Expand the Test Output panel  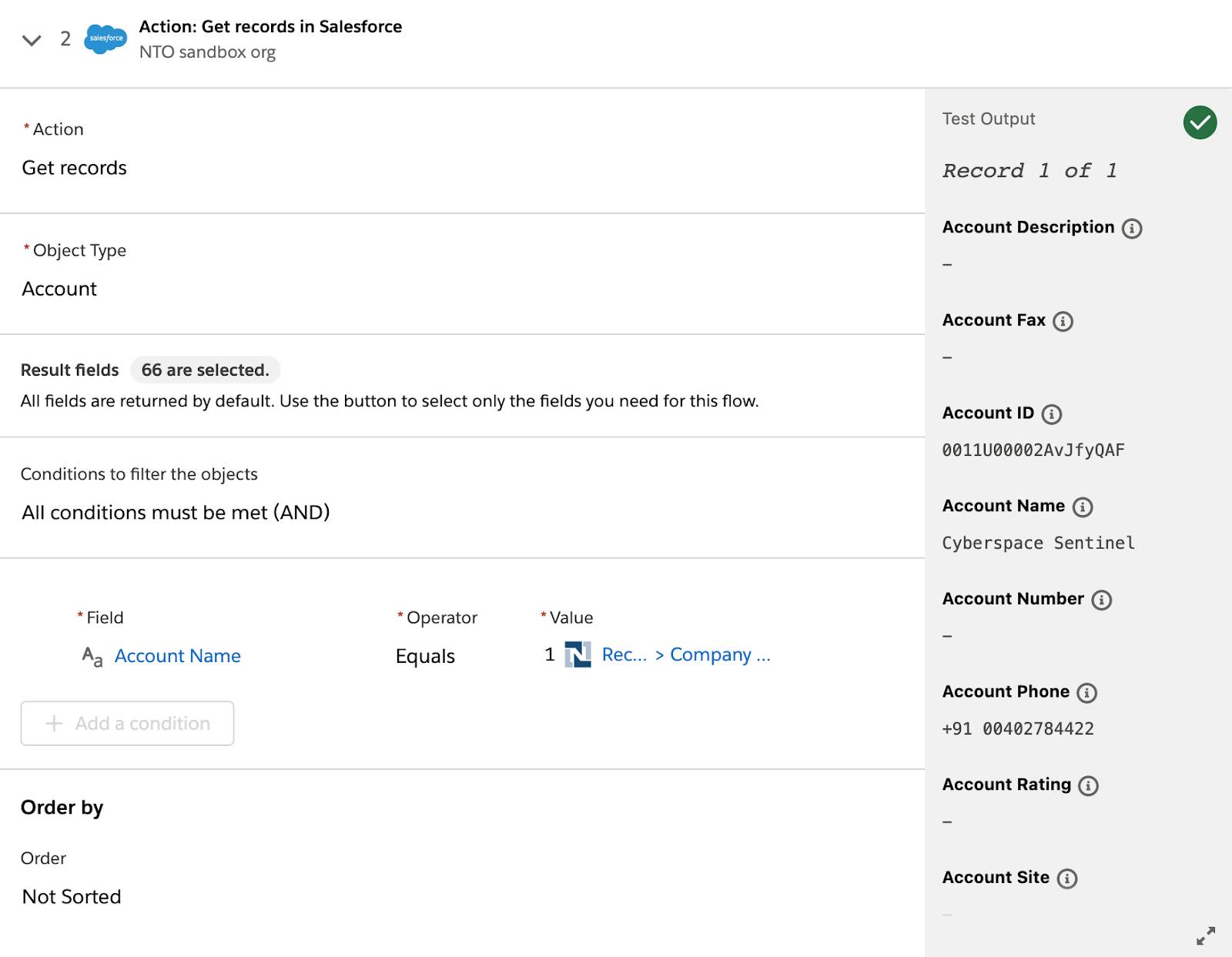(x=1205, y=935)
